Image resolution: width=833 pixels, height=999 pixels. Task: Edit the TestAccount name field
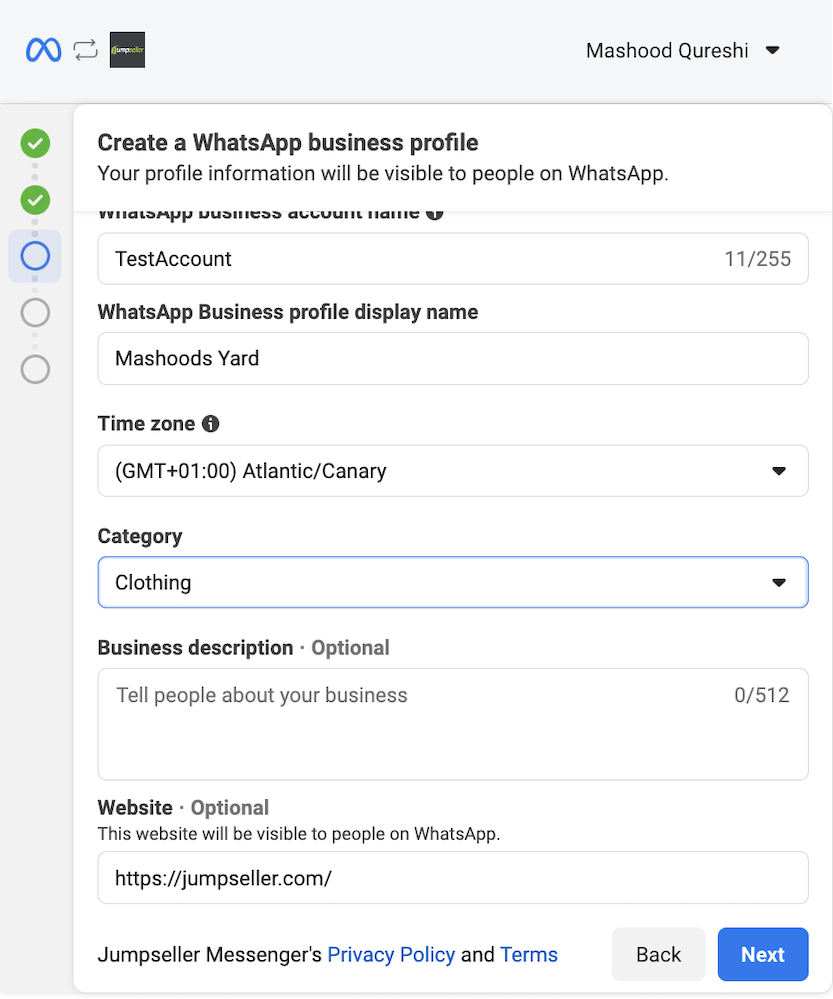coord(410,259)
